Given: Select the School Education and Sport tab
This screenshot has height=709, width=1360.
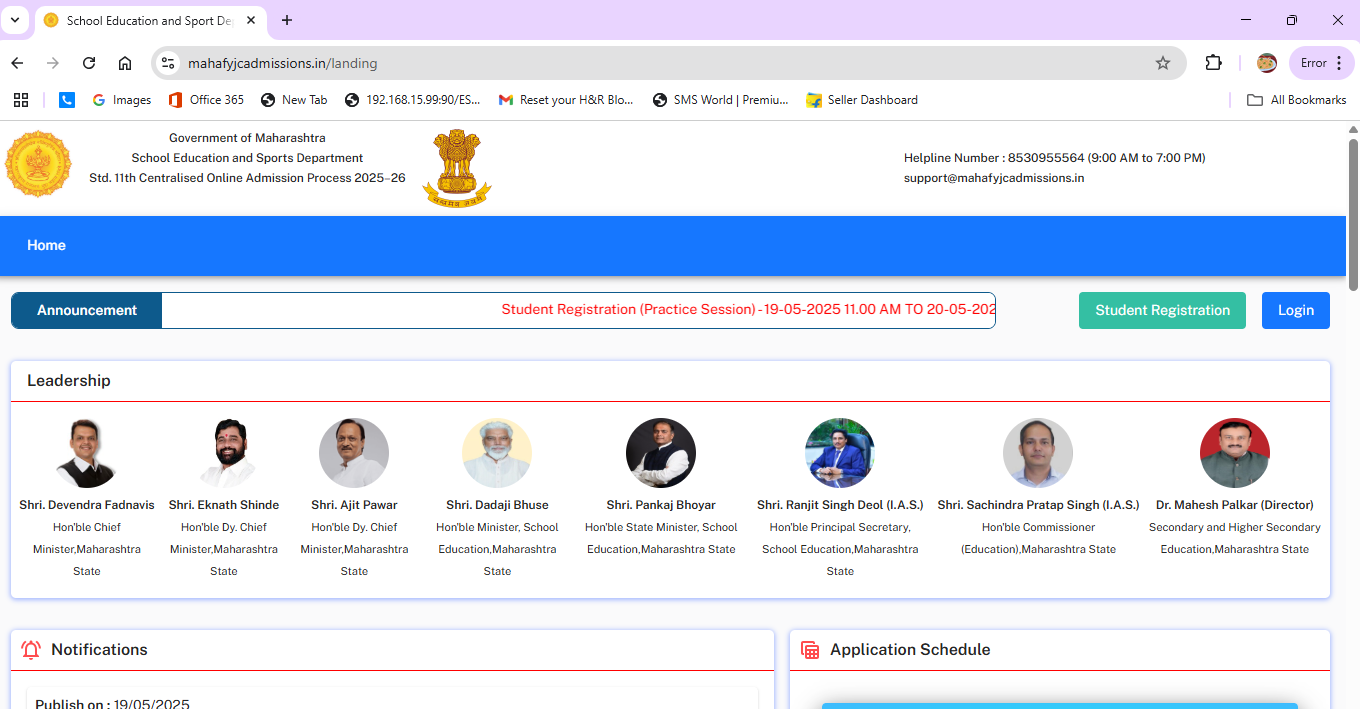Looking at the screenshot, I should point(150,20).
